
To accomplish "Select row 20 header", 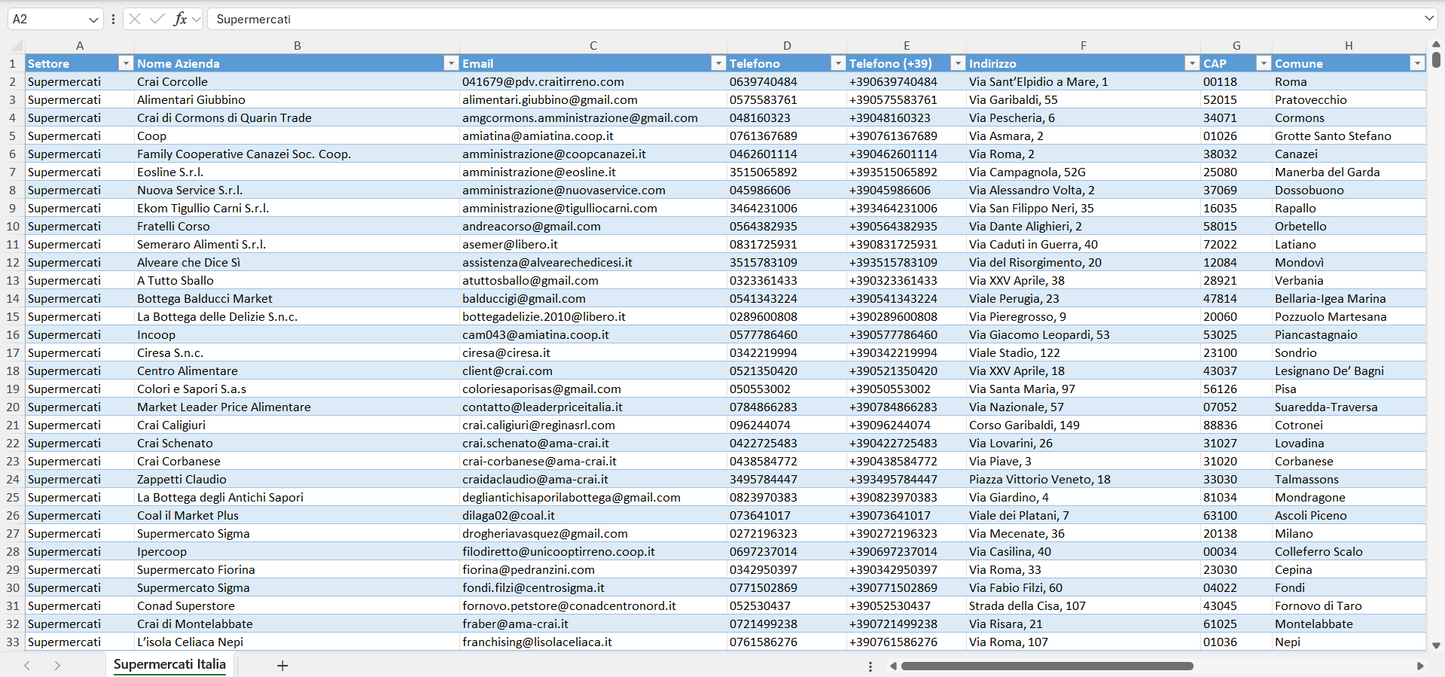I will (x=13, y=407).
